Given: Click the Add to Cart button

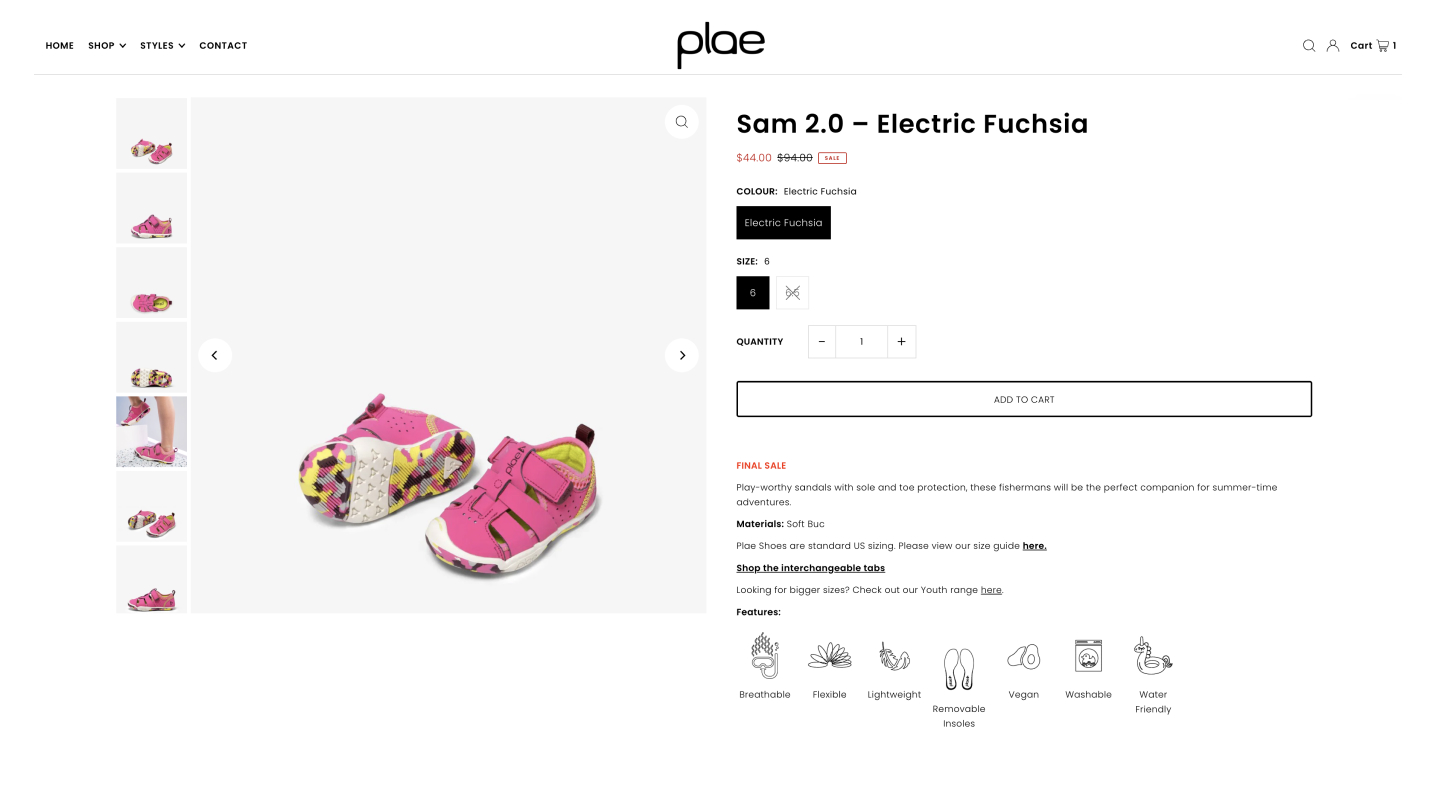Looking at the screenshot, I should [x=1023, y=399].
